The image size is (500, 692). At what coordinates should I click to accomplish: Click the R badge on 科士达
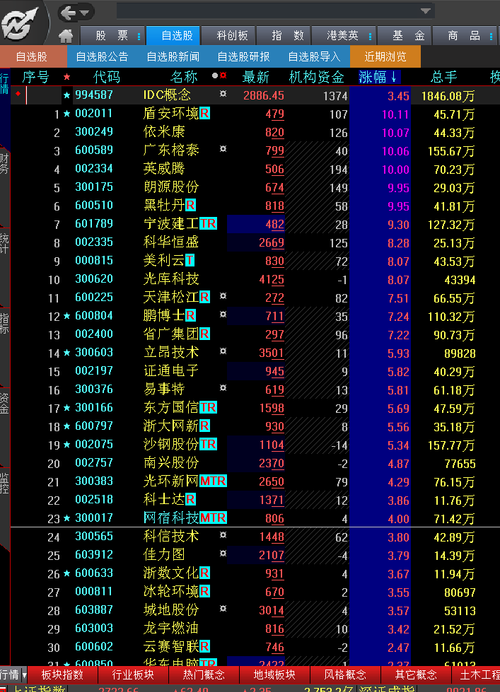190,500
